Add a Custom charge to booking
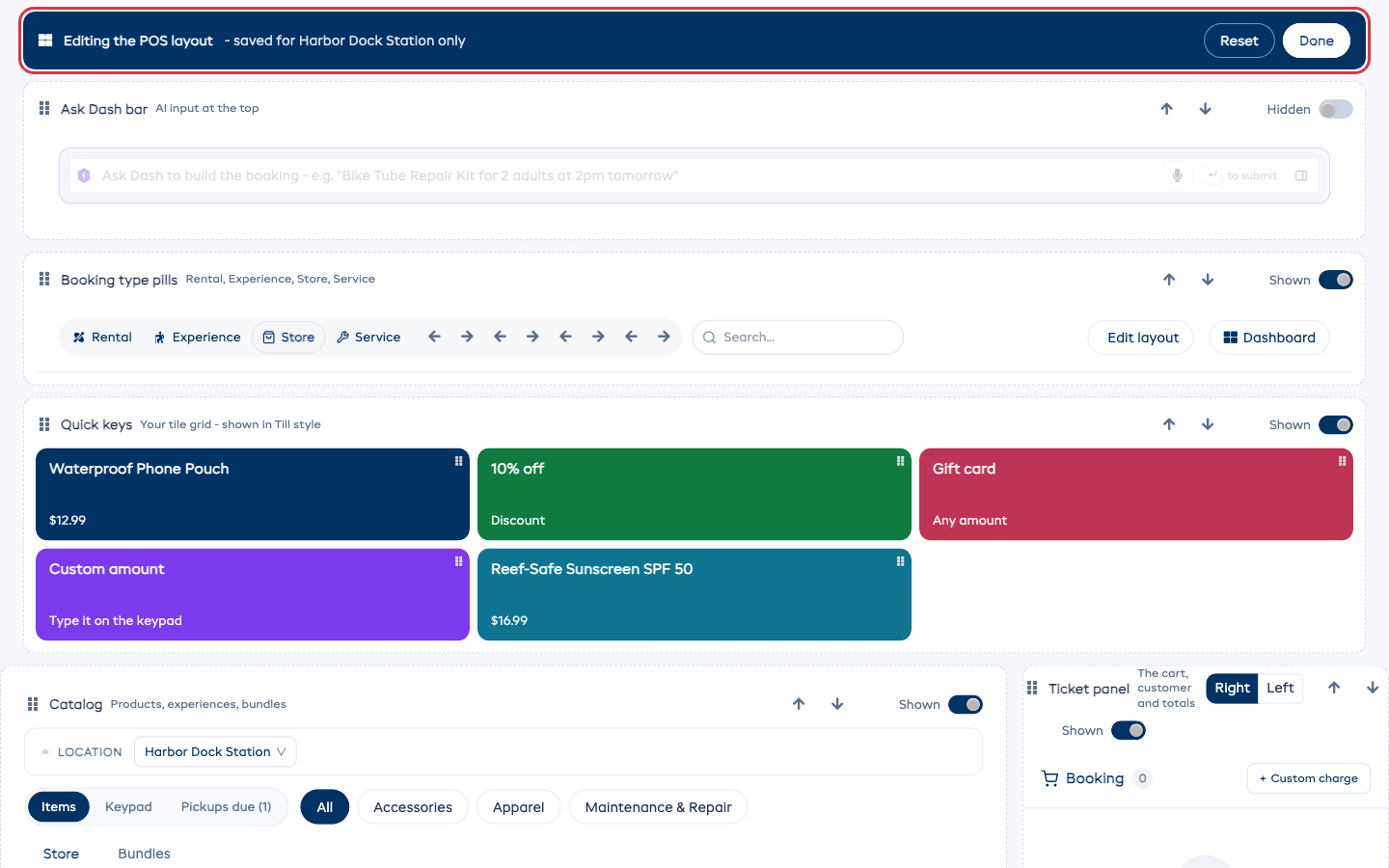Image resolution: width=1389 pixels, height=868 pixels. point(1309,778)
